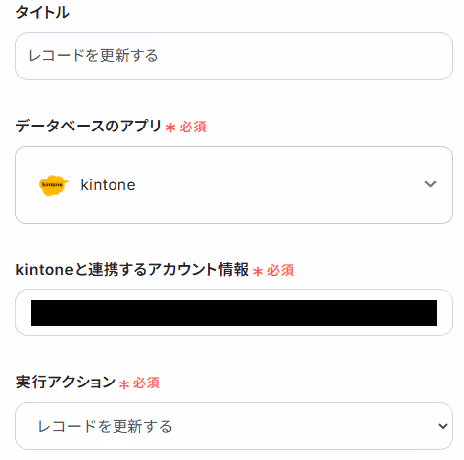This screenshot has height=460, width=464.
Task: Click 必須 tag next to アカウント情報
Action: tap(280, 271)
